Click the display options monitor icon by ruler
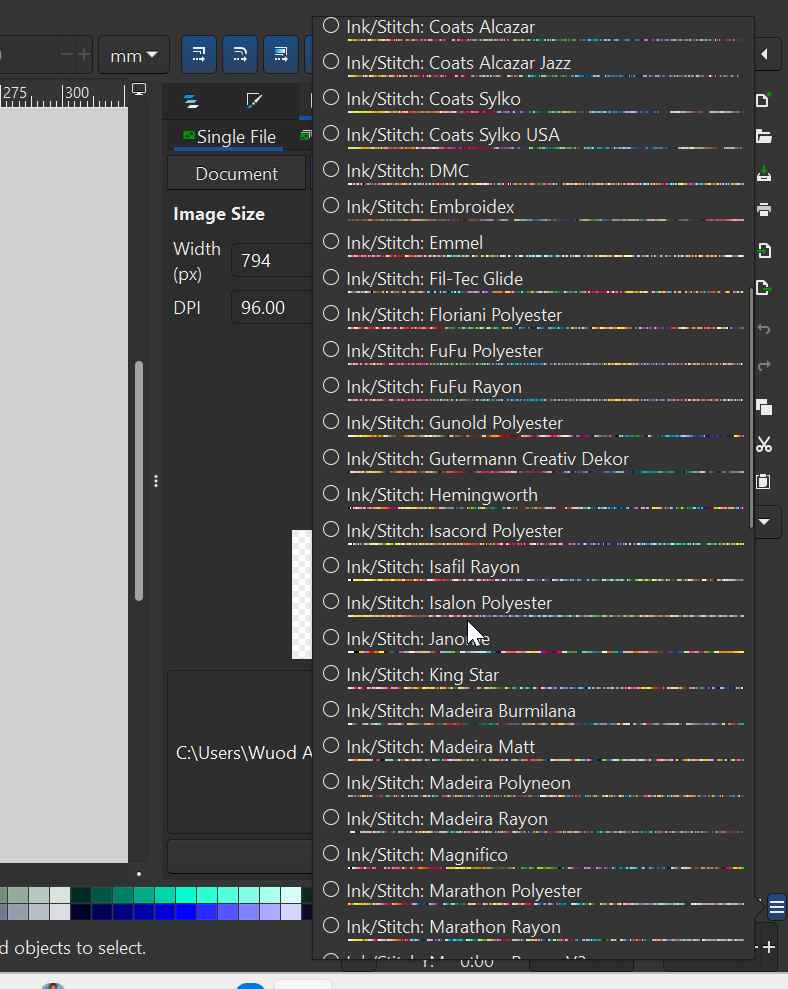788x989 pixels. point(139,90)
